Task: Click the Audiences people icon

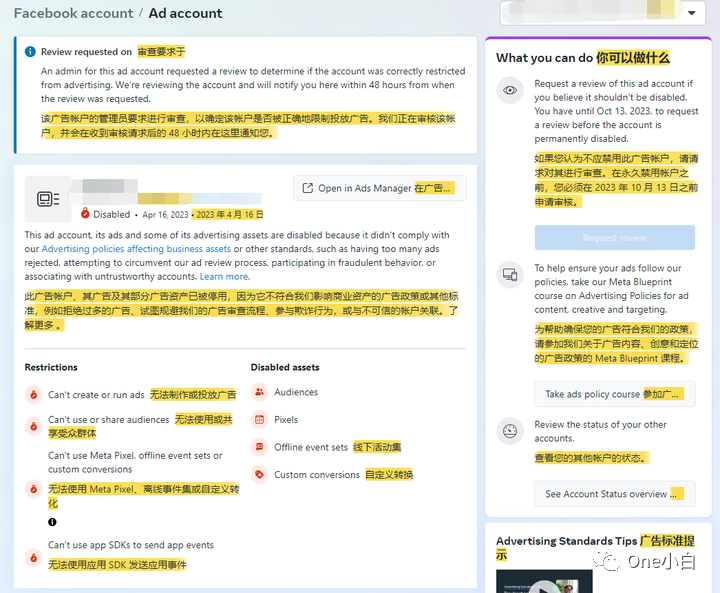Action: coord(259,392)
